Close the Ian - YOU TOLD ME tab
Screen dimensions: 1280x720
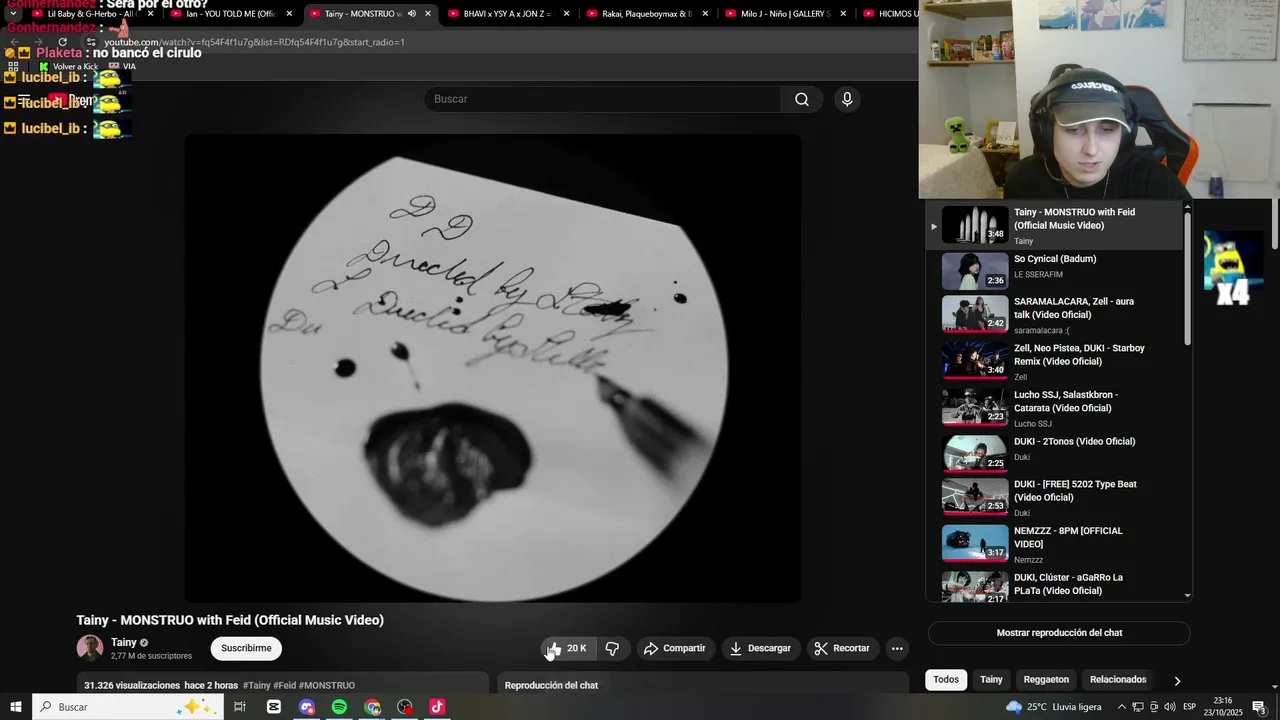289,14
